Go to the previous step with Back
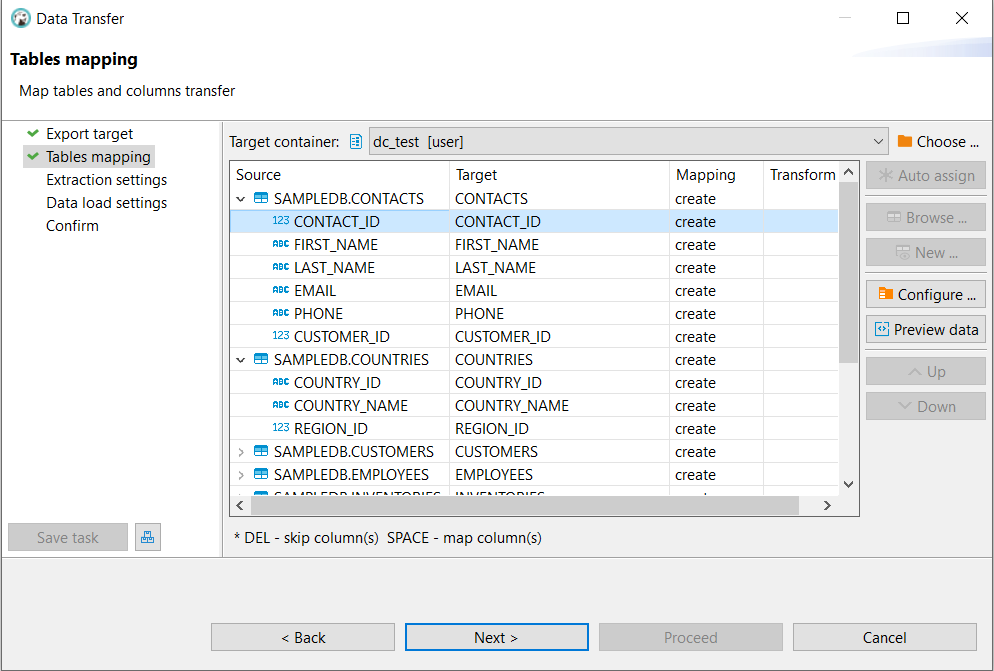This screenshot has width=994, height=671. click(303, 637)
